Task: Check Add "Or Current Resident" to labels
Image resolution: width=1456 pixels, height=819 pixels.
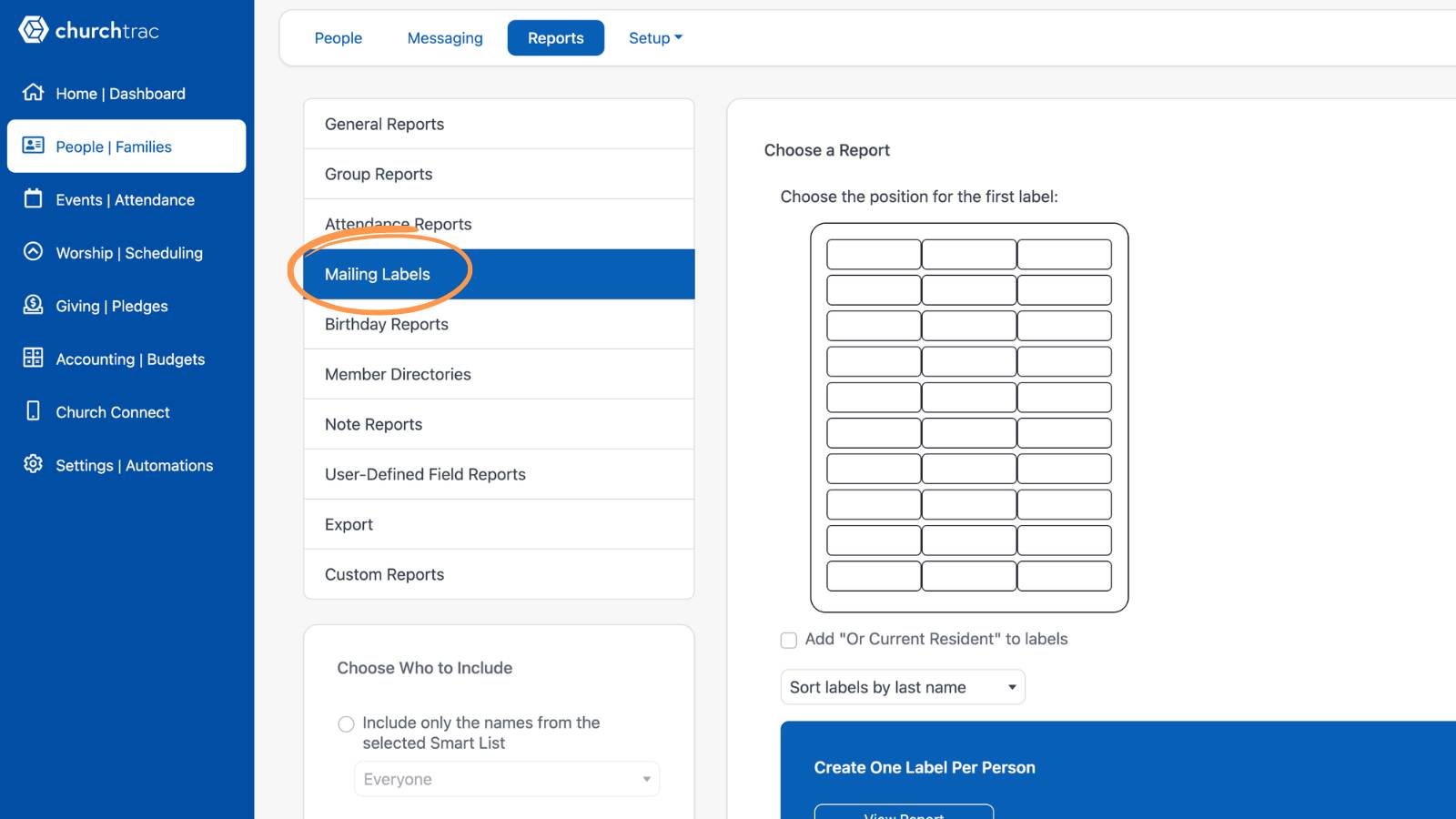Action: [x=789, y=640]
